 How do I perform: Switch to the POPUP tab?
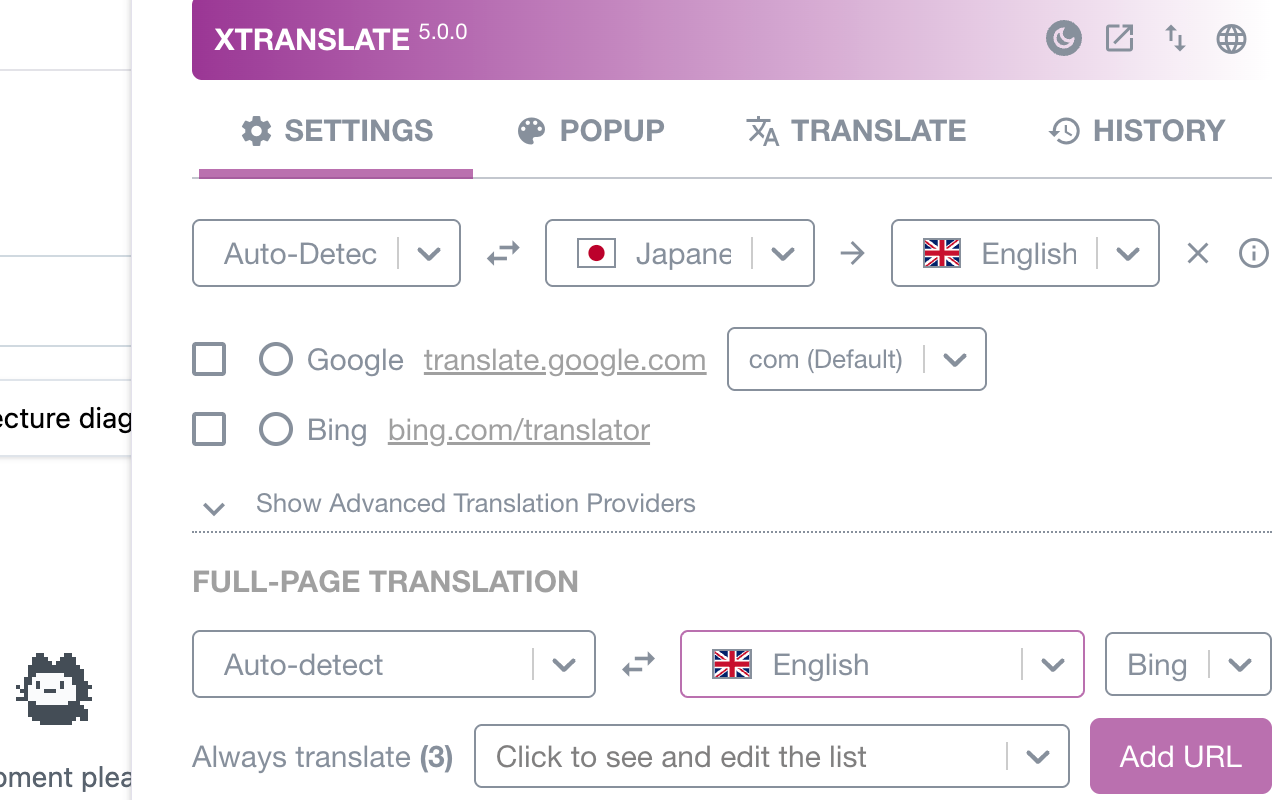pyautogui.click(x=591, y=131)
